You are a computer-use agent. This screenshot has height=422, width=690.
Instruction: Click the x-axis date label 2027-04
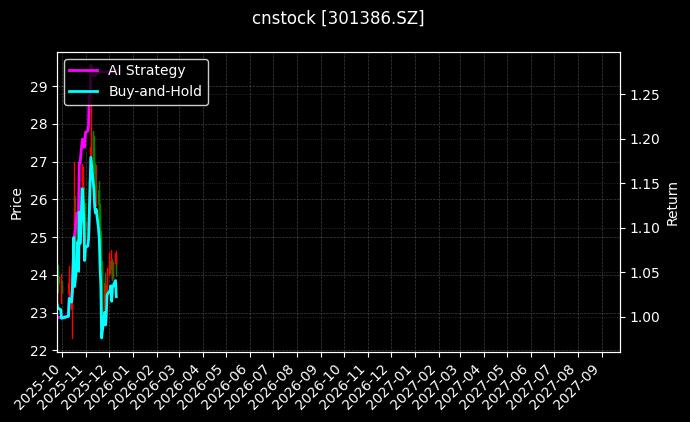(x=460, y=386)
